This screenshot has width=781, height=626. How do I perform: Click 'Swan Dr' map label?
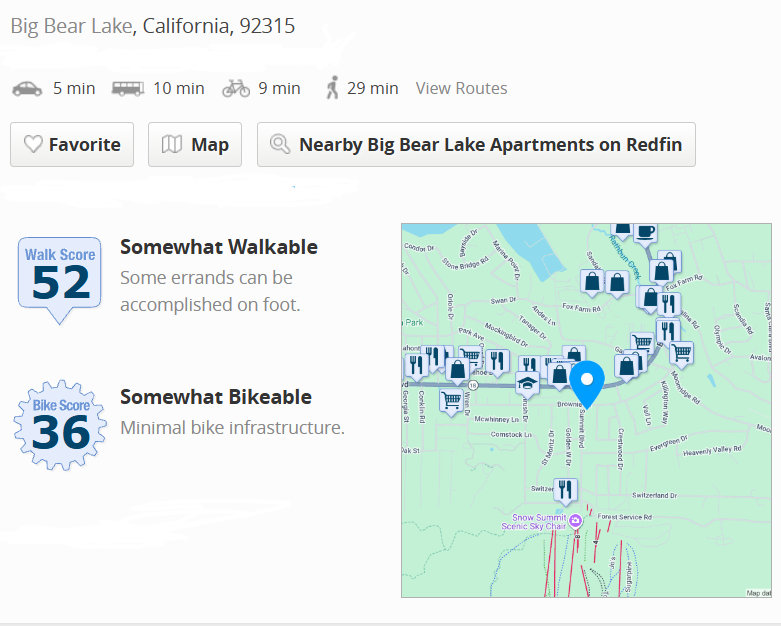503,300
